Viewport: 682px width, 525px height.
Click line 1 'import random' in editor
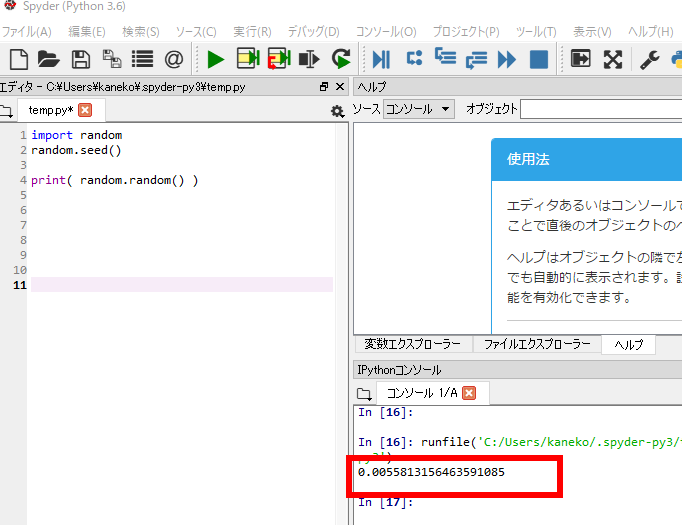click(x=77, y=135)
